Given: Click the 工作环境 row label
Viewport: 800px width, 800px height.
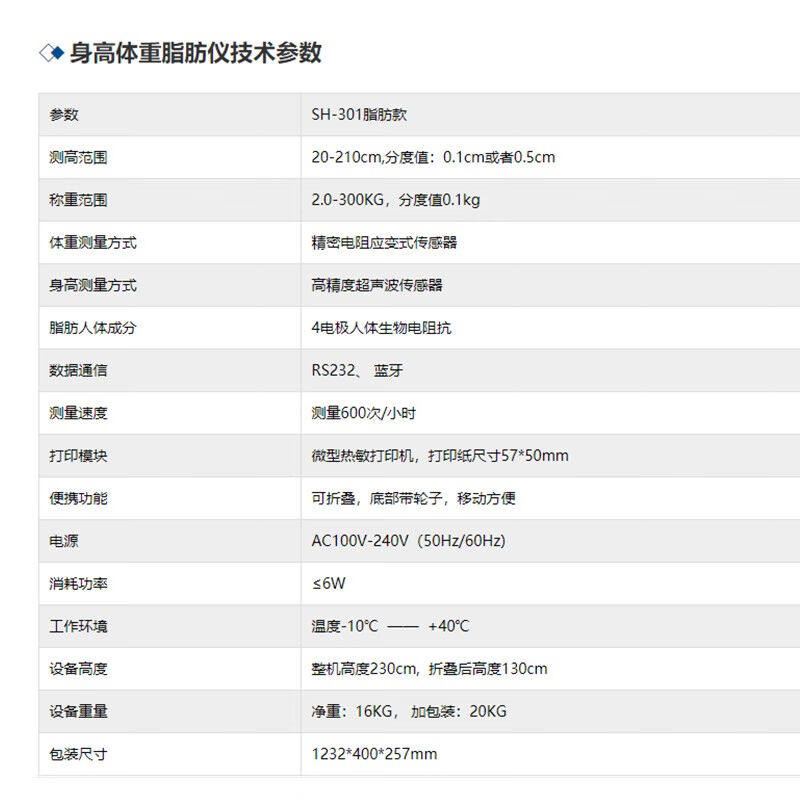Looking at the screenshot, I should (78, 626).
